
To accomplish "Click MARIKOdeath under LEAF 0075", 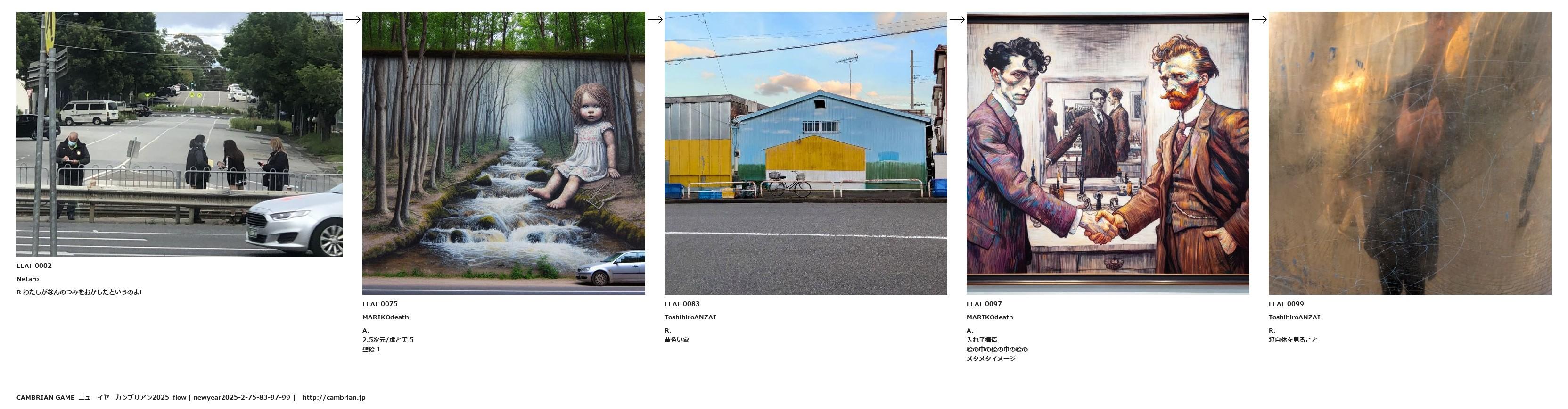I will (386, 317).
